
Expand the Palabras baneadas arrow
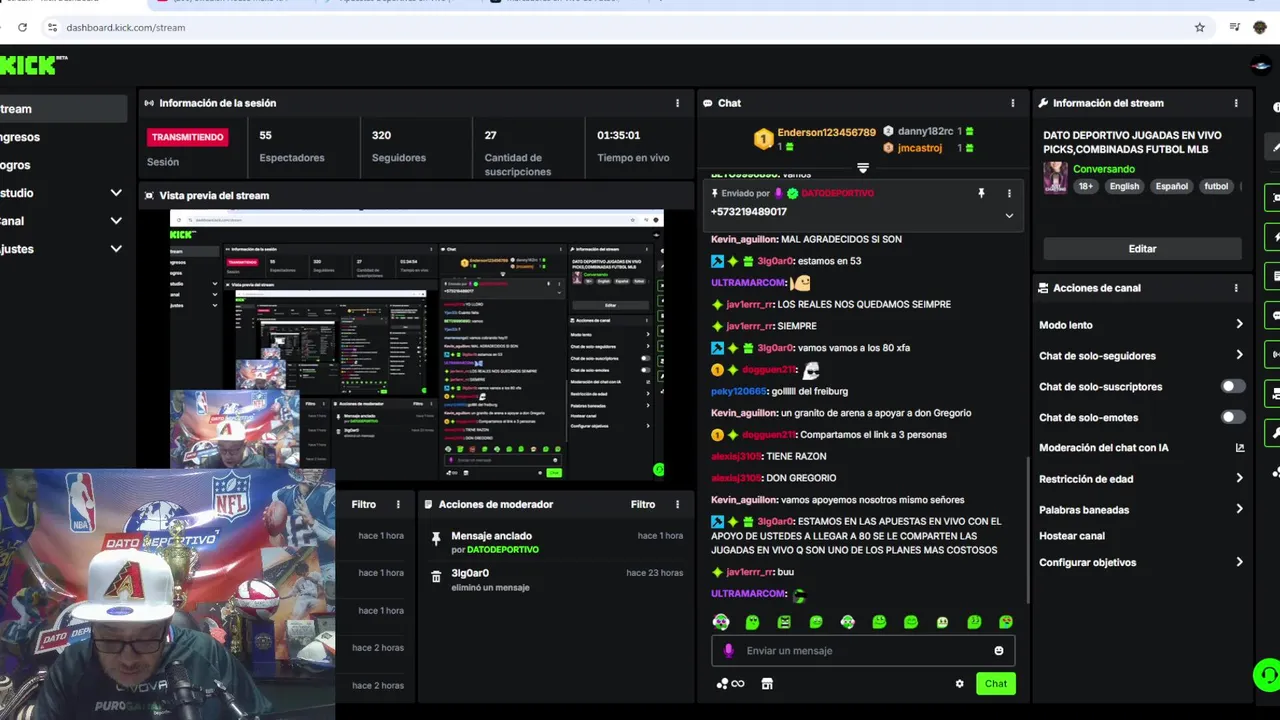[x=1239, y=509]
